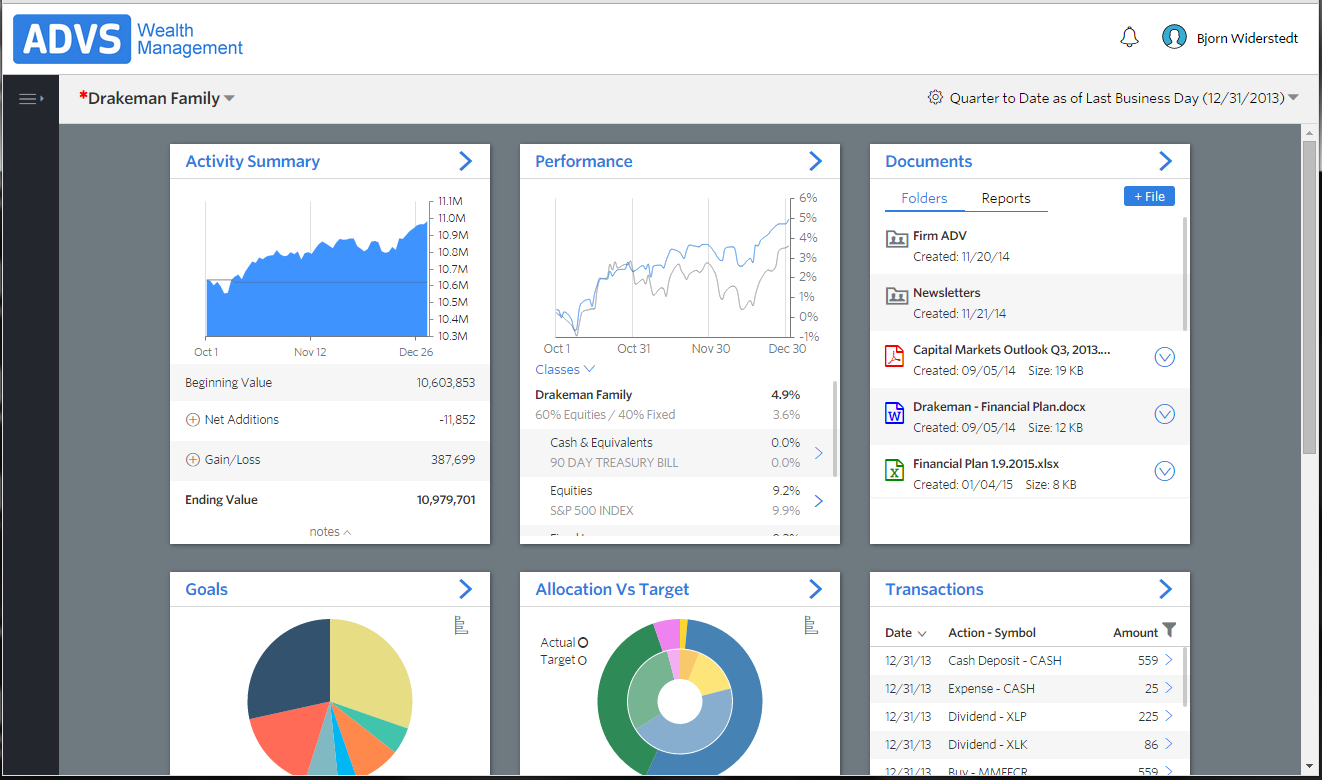Filter transactions with funnel icon

(1170, 630)
